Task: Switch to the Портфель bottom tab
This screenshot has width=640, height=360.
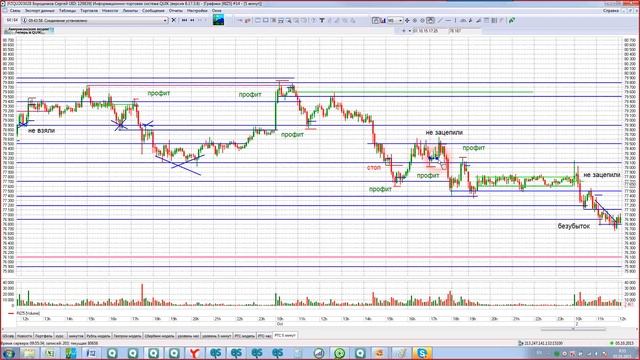Action: 44,336
